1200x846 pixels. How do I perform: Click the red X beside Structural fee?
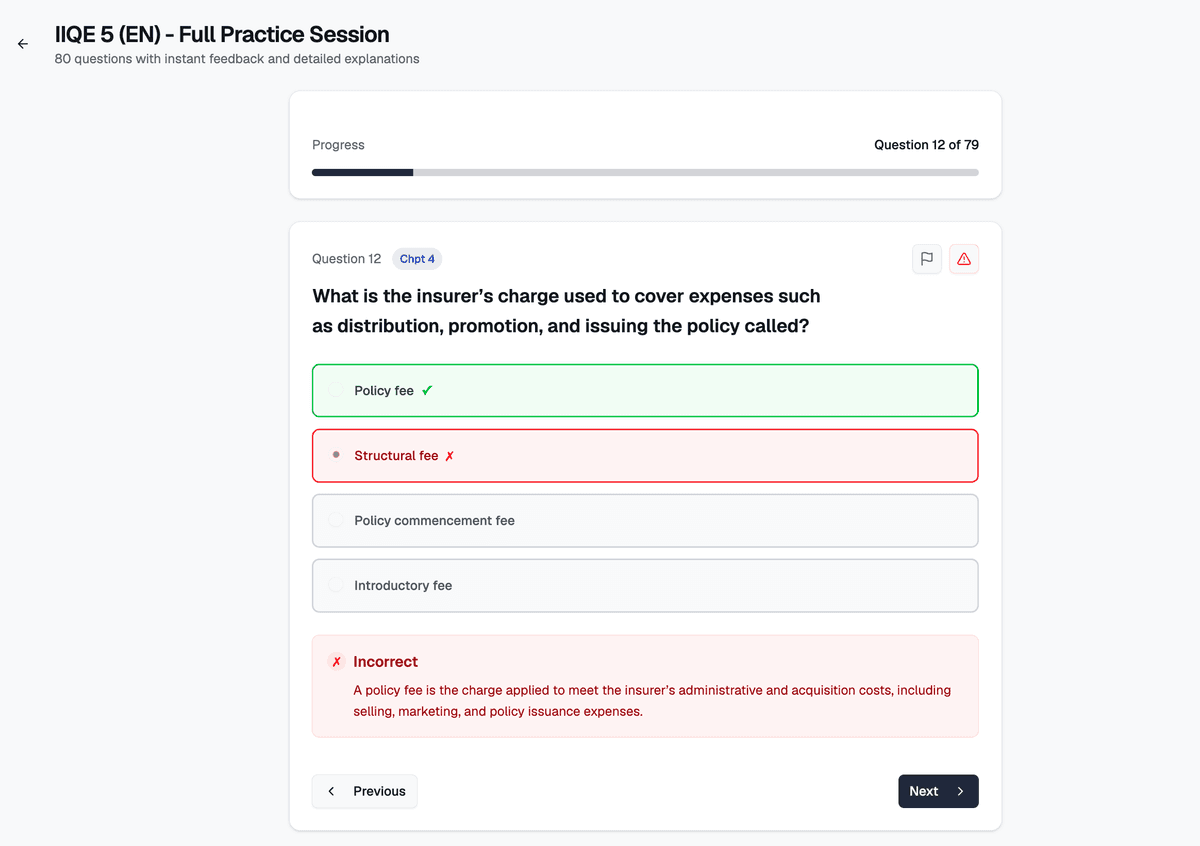click(x=449, y=456)
